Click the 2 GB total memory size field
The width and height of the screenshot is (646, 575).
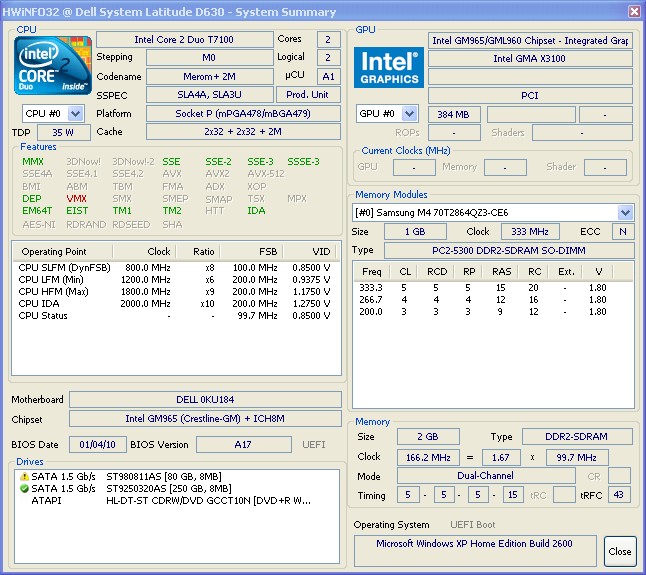pos(428,437)
